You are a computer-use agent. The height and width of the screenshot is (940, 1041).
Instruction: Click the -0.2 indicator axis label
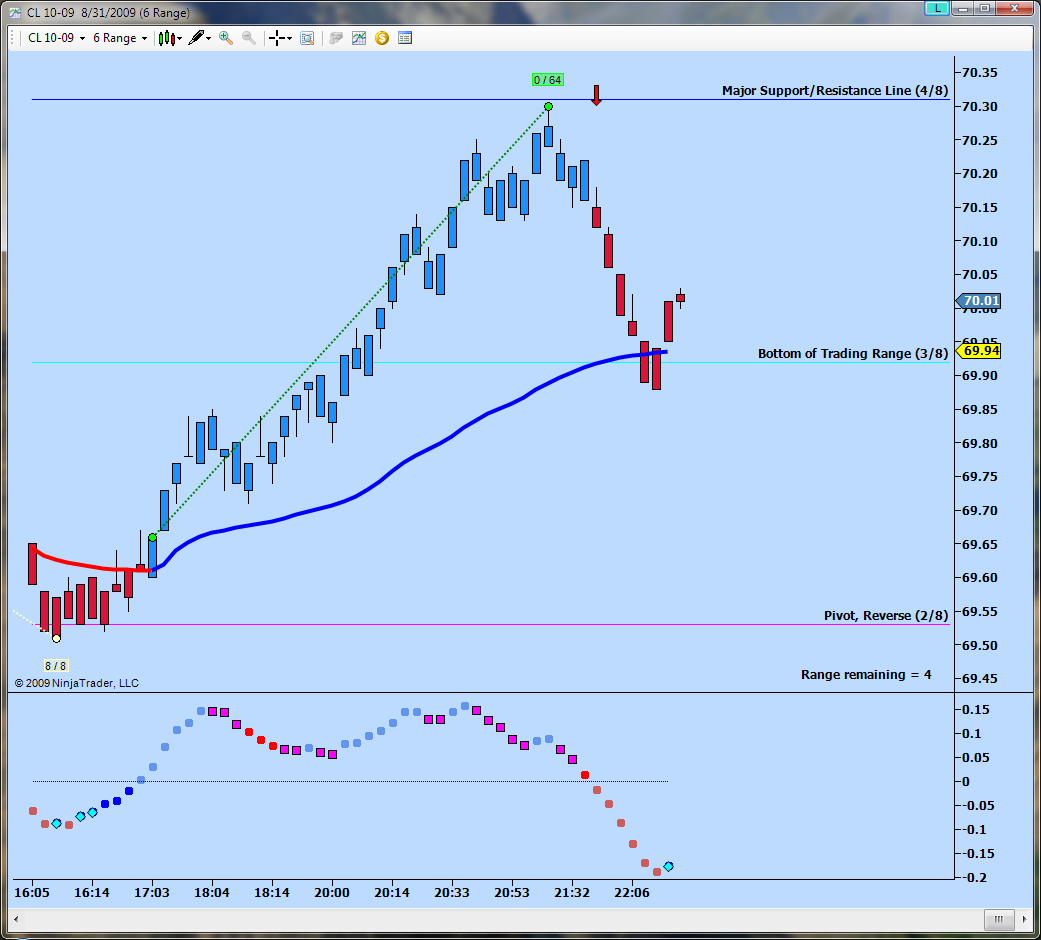[975, 878]
